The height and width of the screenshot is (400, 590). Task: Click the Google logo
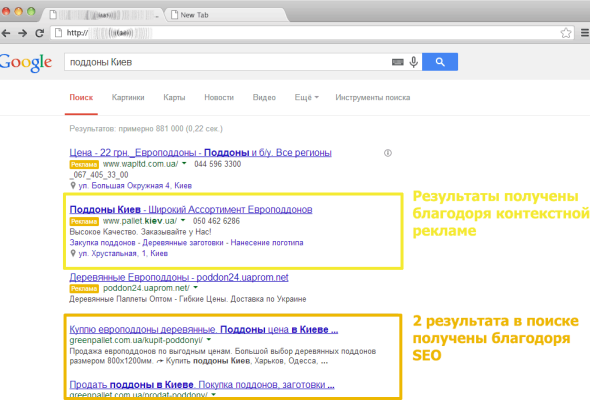(26, 63)
